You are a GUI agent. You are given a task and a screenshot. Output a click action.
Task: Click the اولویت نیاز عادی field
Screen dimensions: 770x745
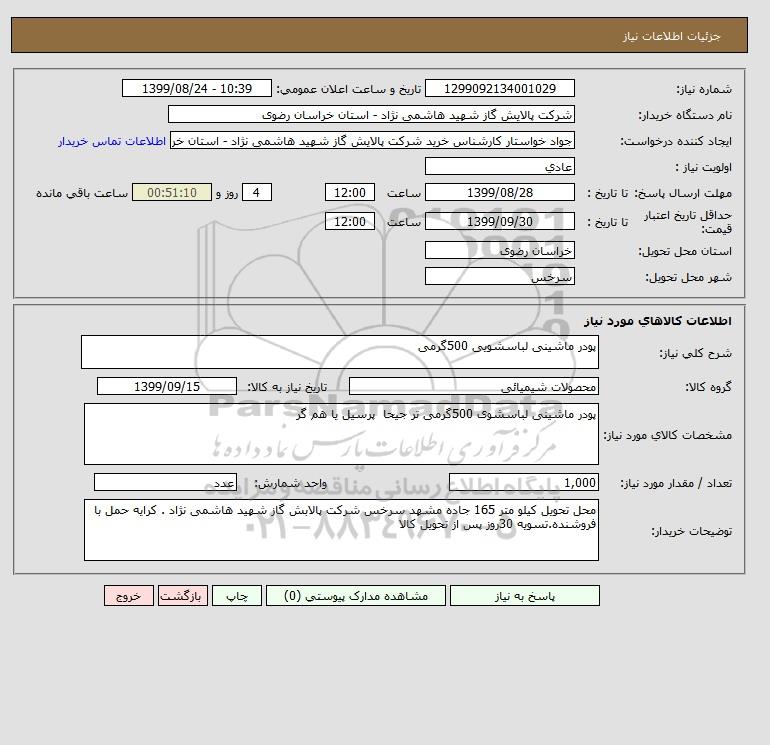click(x=499, y=166)
